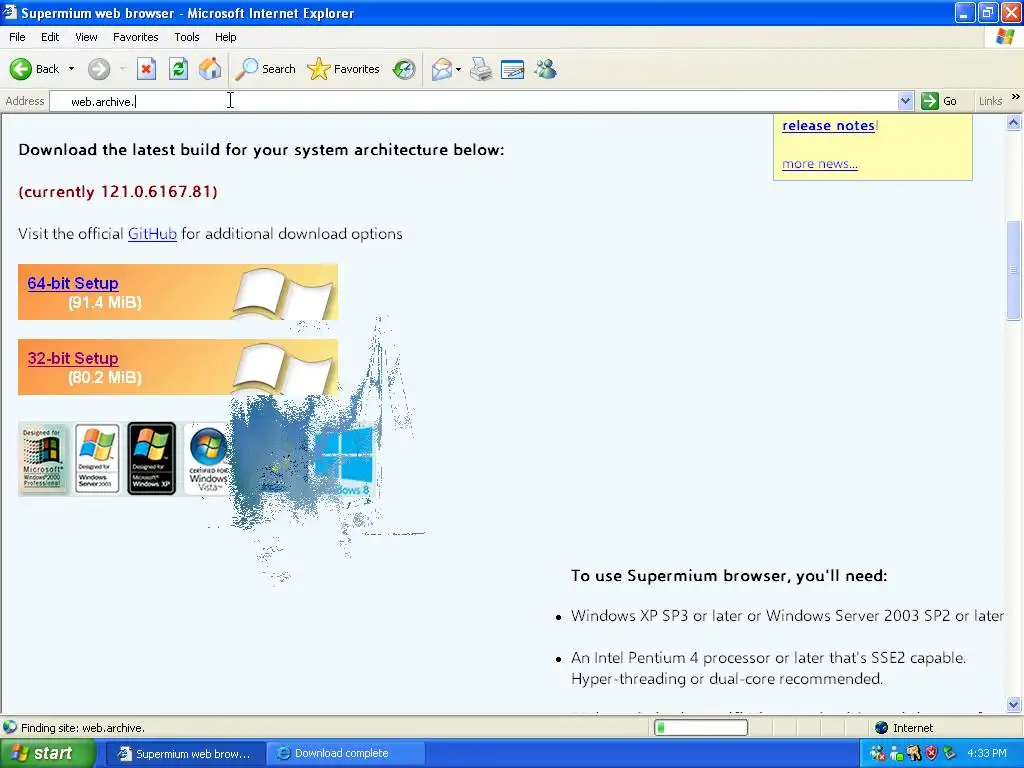Open the History clock icon
This screenshot has width=1024, height=768.
coord(404,69)
